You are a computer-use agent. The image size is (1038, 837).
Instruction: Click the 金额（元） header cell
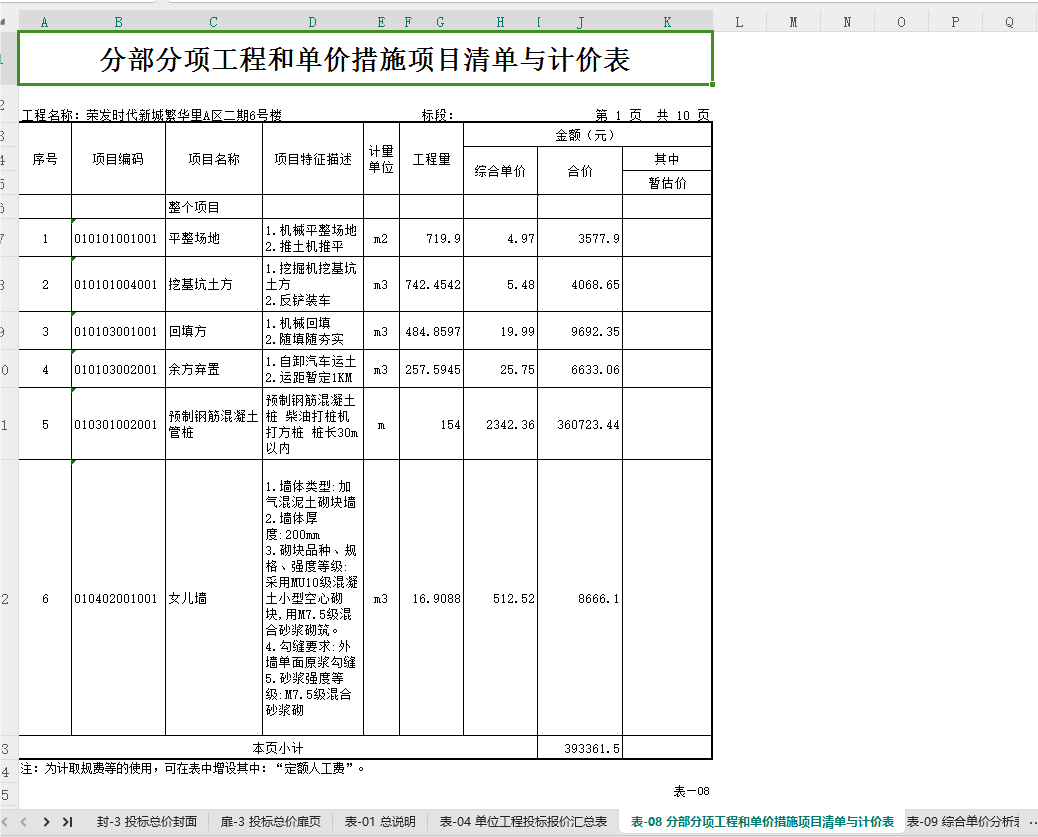[588, 135]
